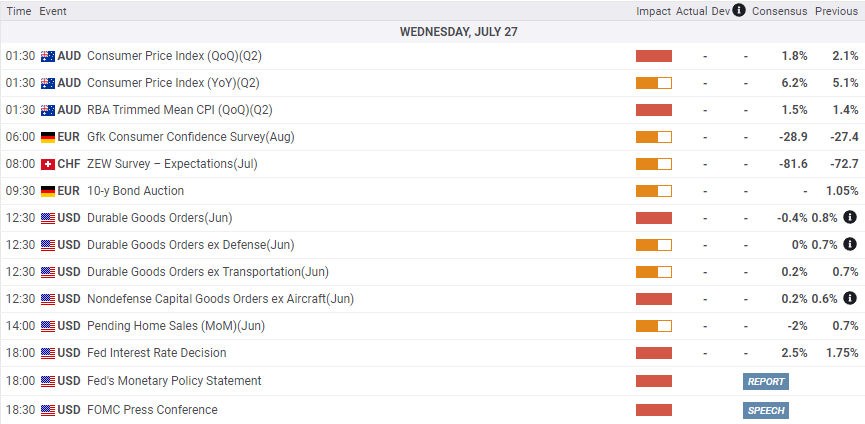Click German flag on Gfk Consumer Confidence row

tap(48, 137)
